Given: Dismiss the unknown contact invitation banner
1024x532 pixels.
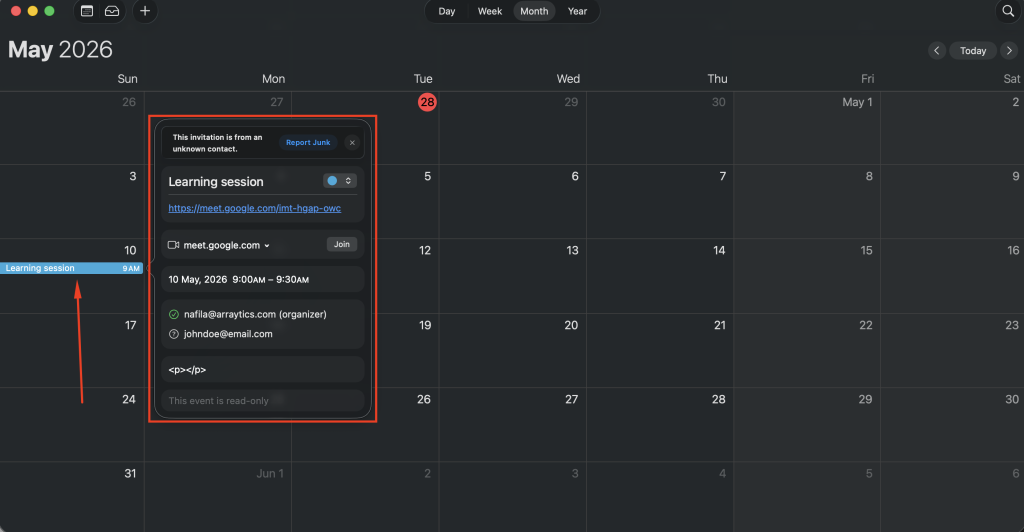Looking at the screenshot, I should click(351, 143).
